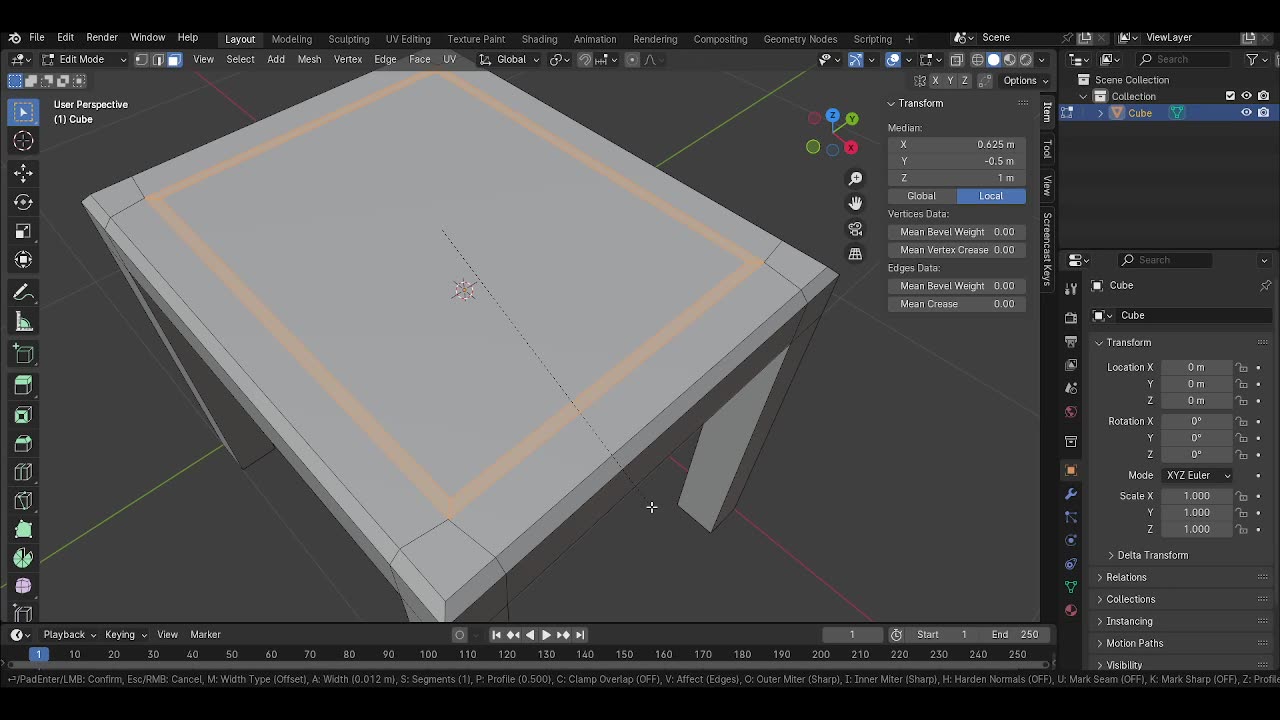
Task: Expand the Cube item in the outliner
Action: click(x=1101, y=113)
